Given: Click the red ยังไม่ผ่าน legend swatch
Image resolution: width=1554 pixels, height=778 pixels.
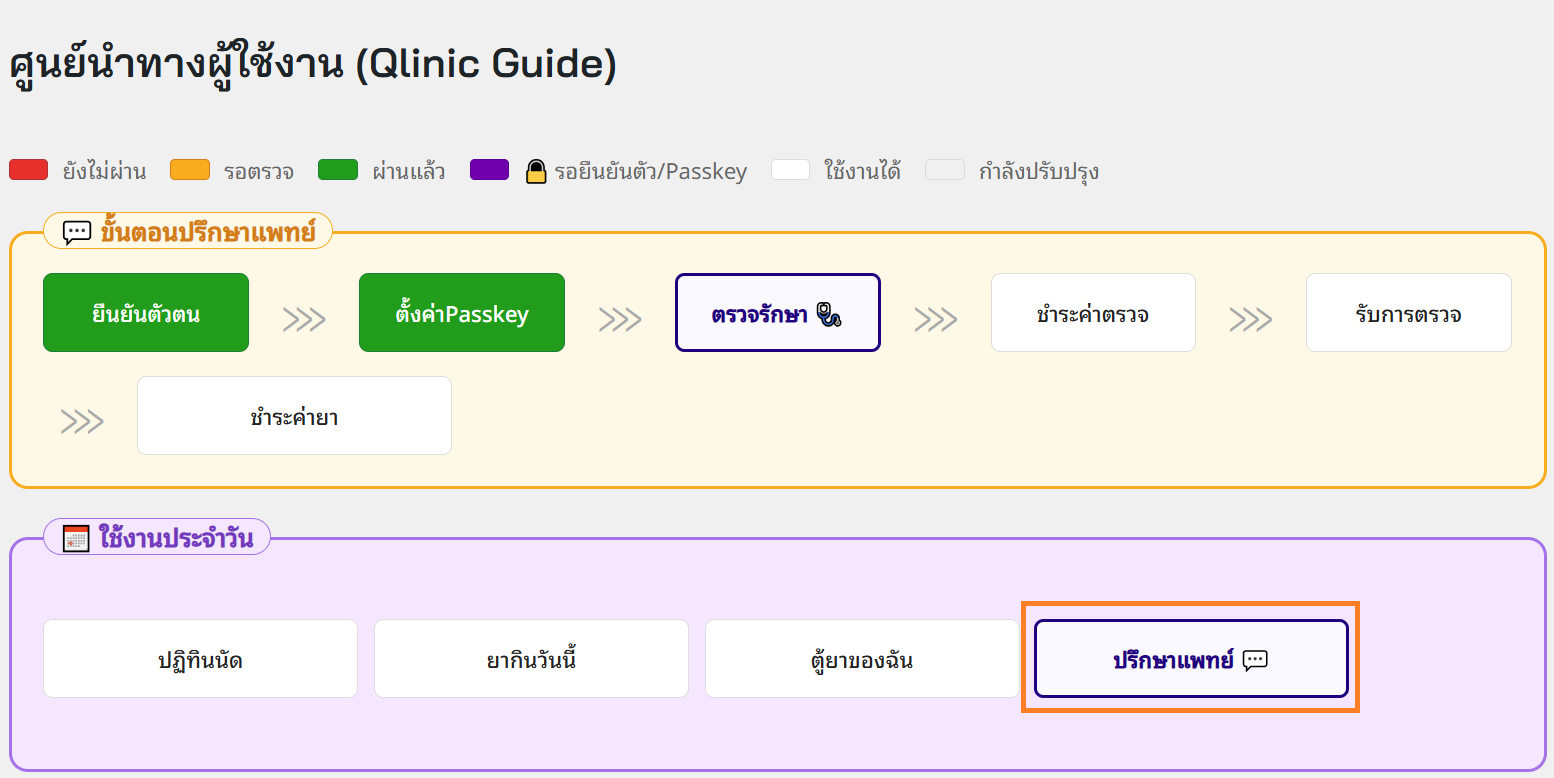Looking at the screenshot, I should pos(29,170).
